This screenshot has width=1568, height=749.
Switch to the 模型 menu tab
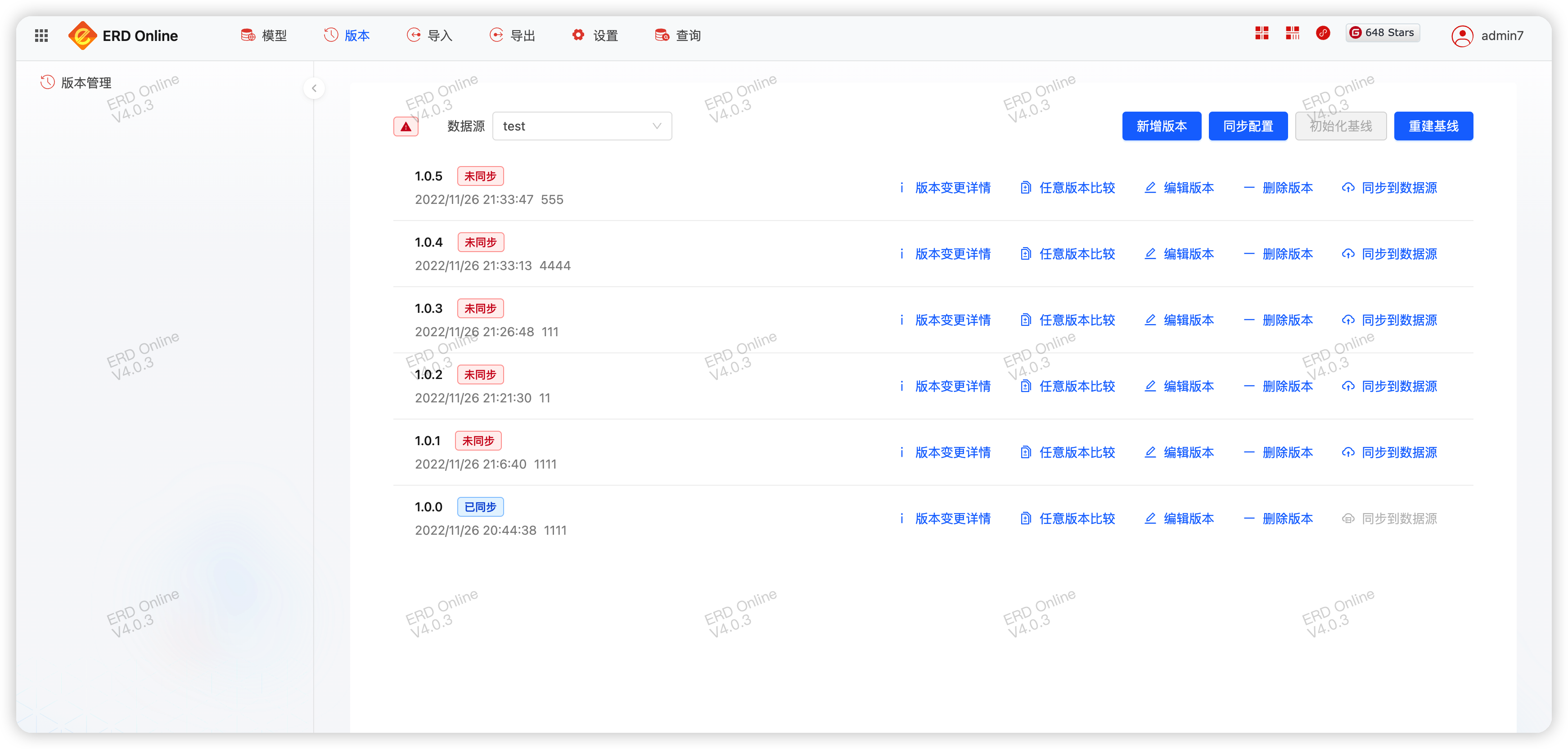pos(264,35)
